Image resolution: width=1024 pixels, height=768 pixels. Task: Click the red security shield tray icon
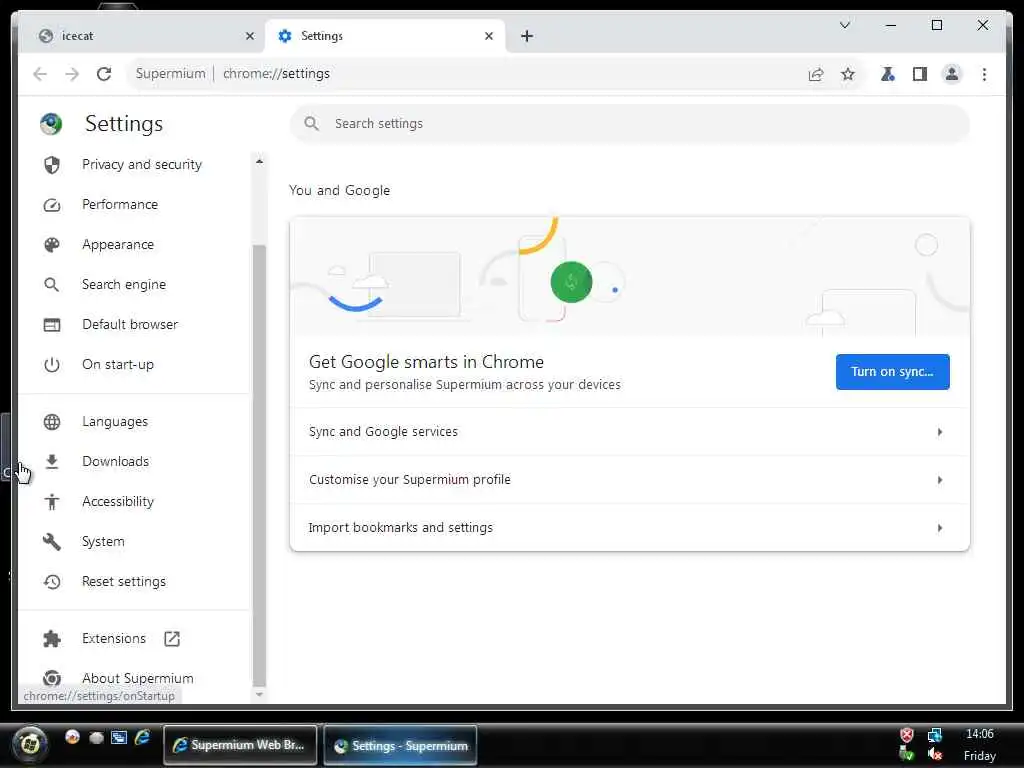[906, 735]
